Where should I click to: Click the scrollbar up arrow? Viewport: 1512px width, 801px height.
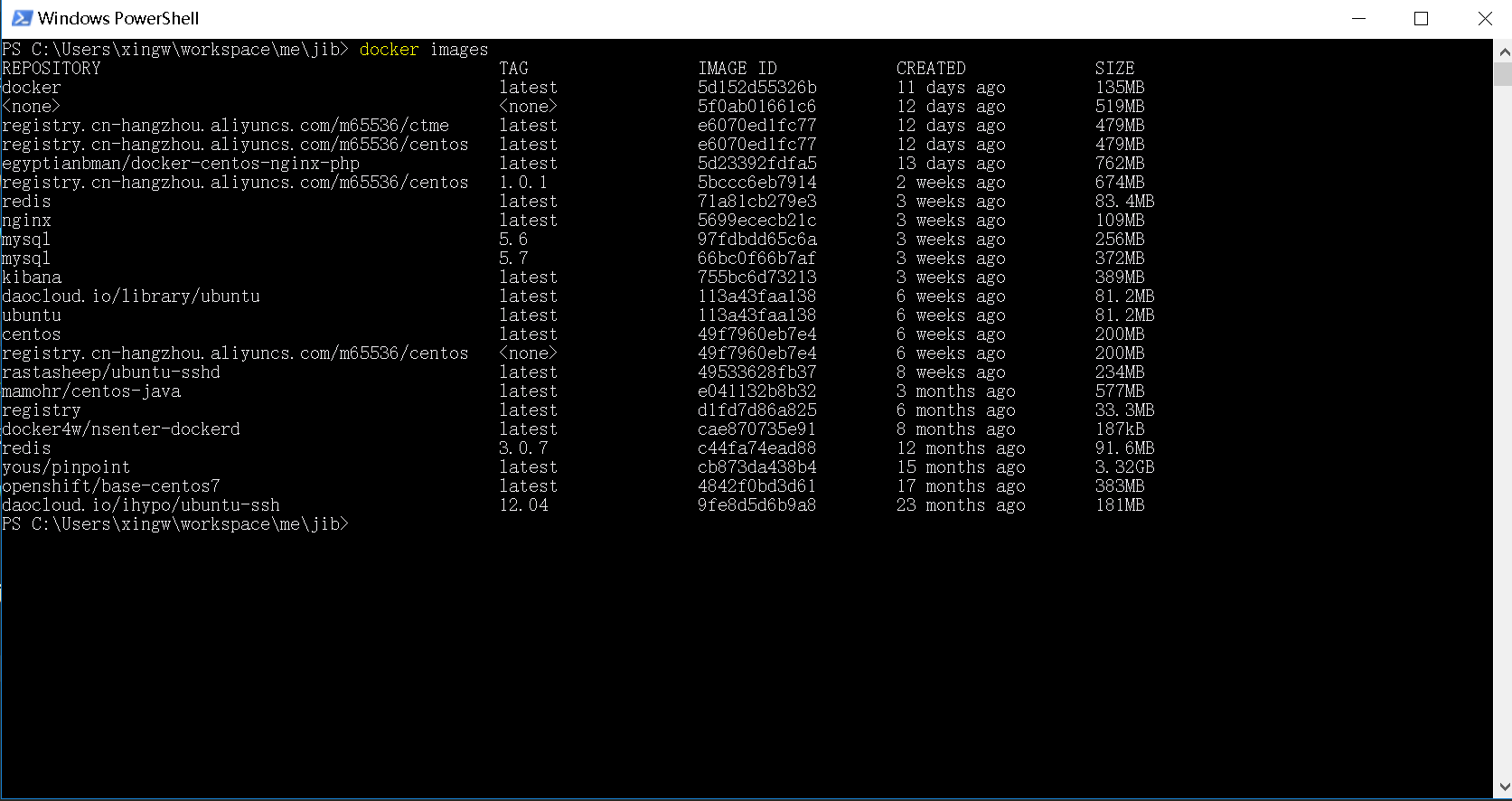point(1503,50)
